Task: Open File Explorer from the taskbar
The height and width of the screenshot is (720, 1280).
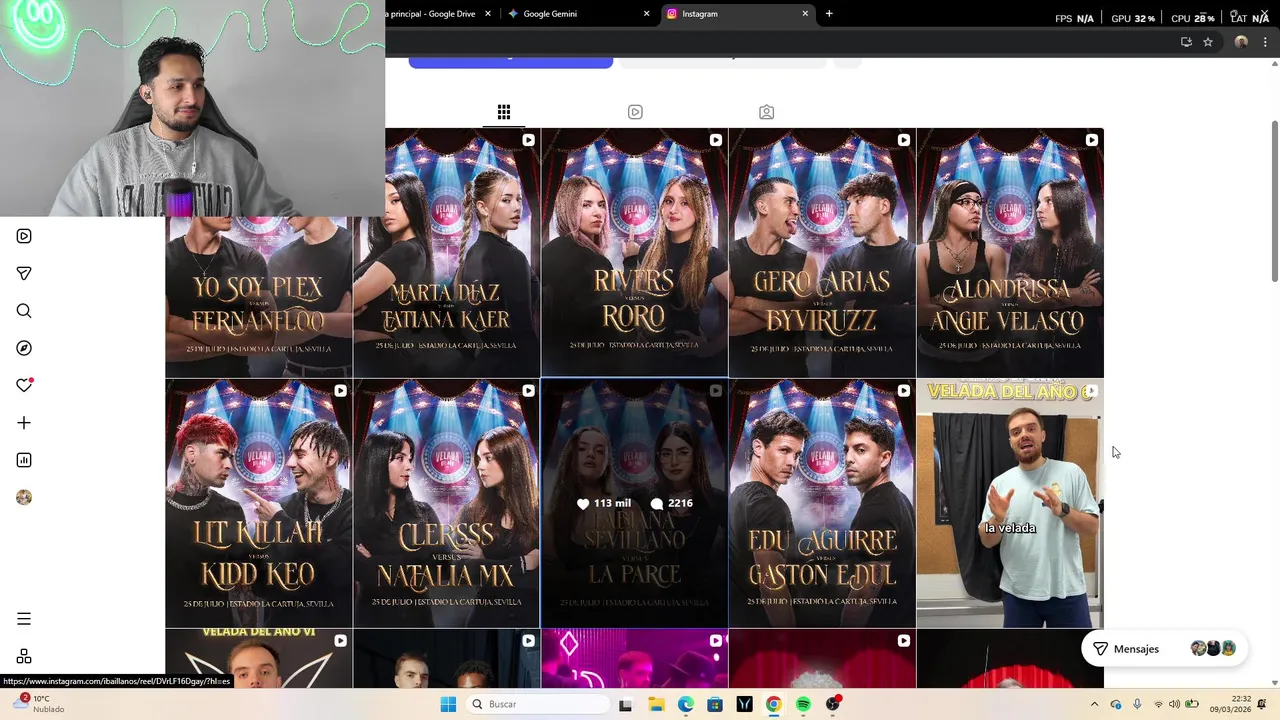Action: coord(656,705)
